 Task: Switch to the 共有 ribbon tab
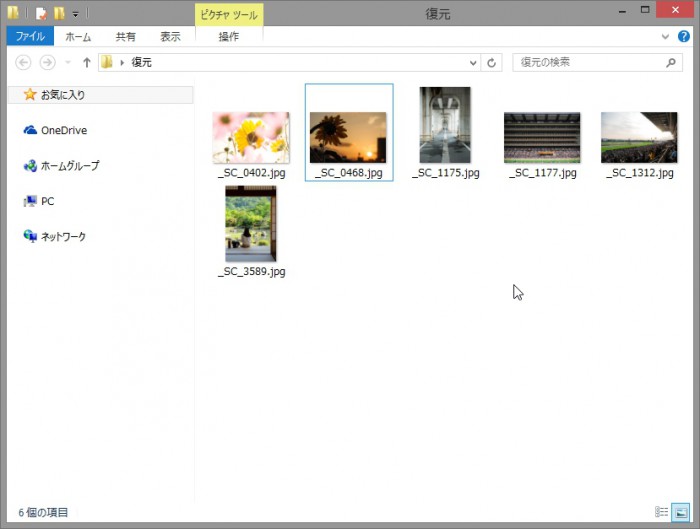click(125, 37)
